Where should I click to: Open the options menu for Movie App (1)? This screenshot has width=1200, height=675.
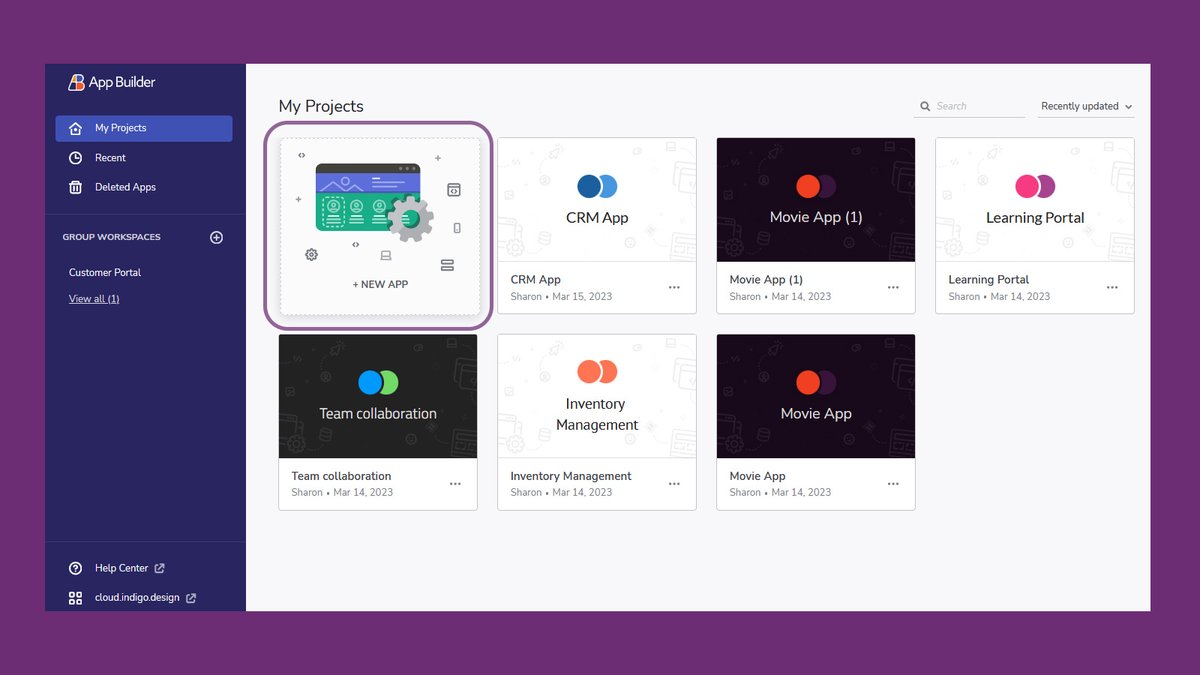[893, 288]
